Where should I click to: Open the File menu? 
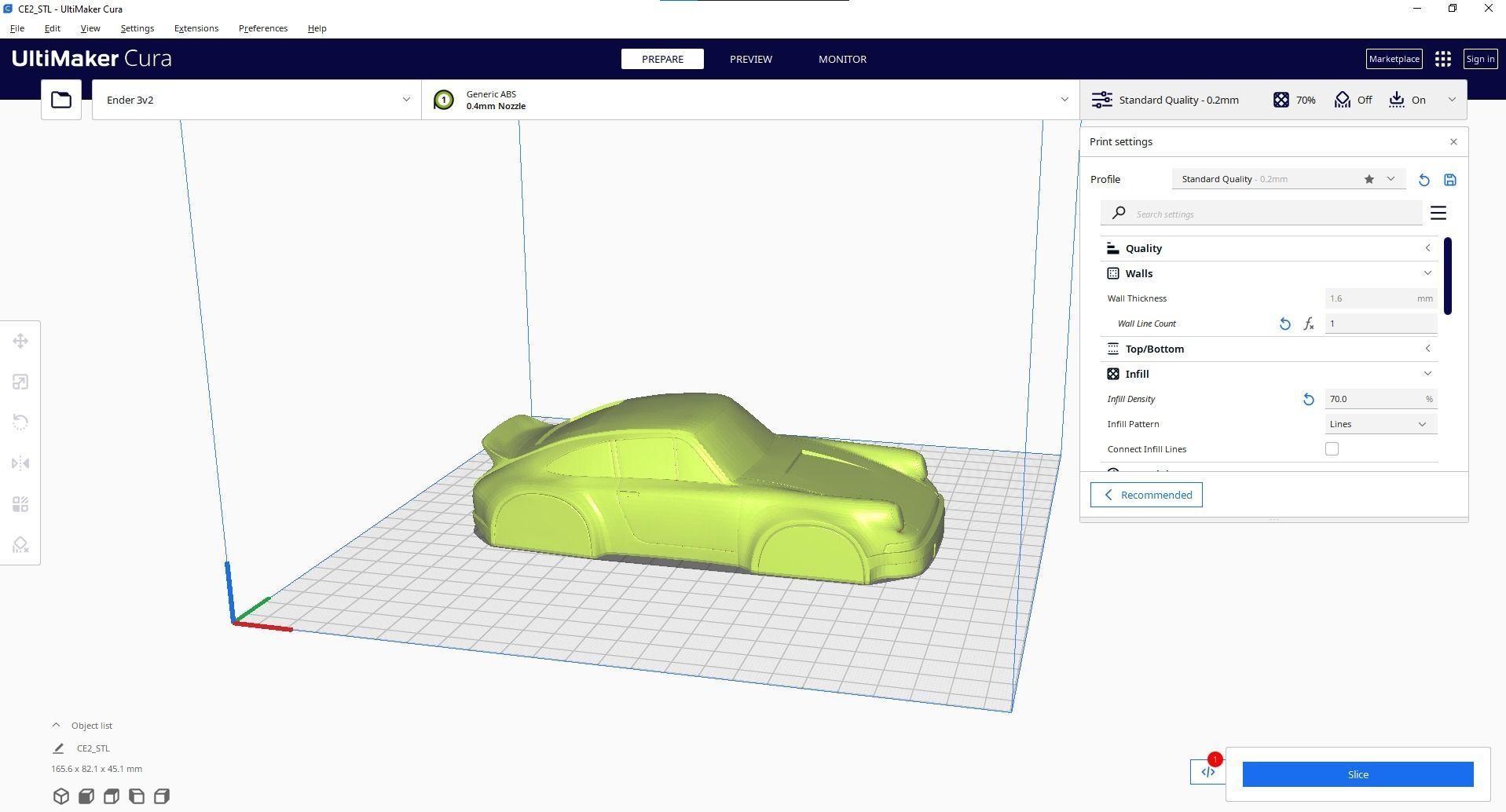(17, 28)
